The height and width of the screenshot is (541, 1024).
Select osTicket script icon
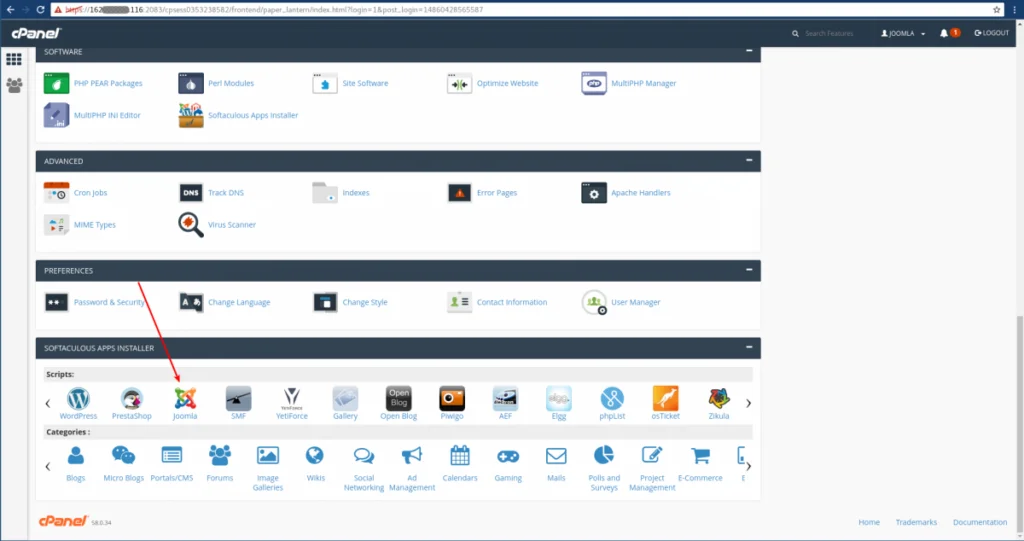(665, 399)
